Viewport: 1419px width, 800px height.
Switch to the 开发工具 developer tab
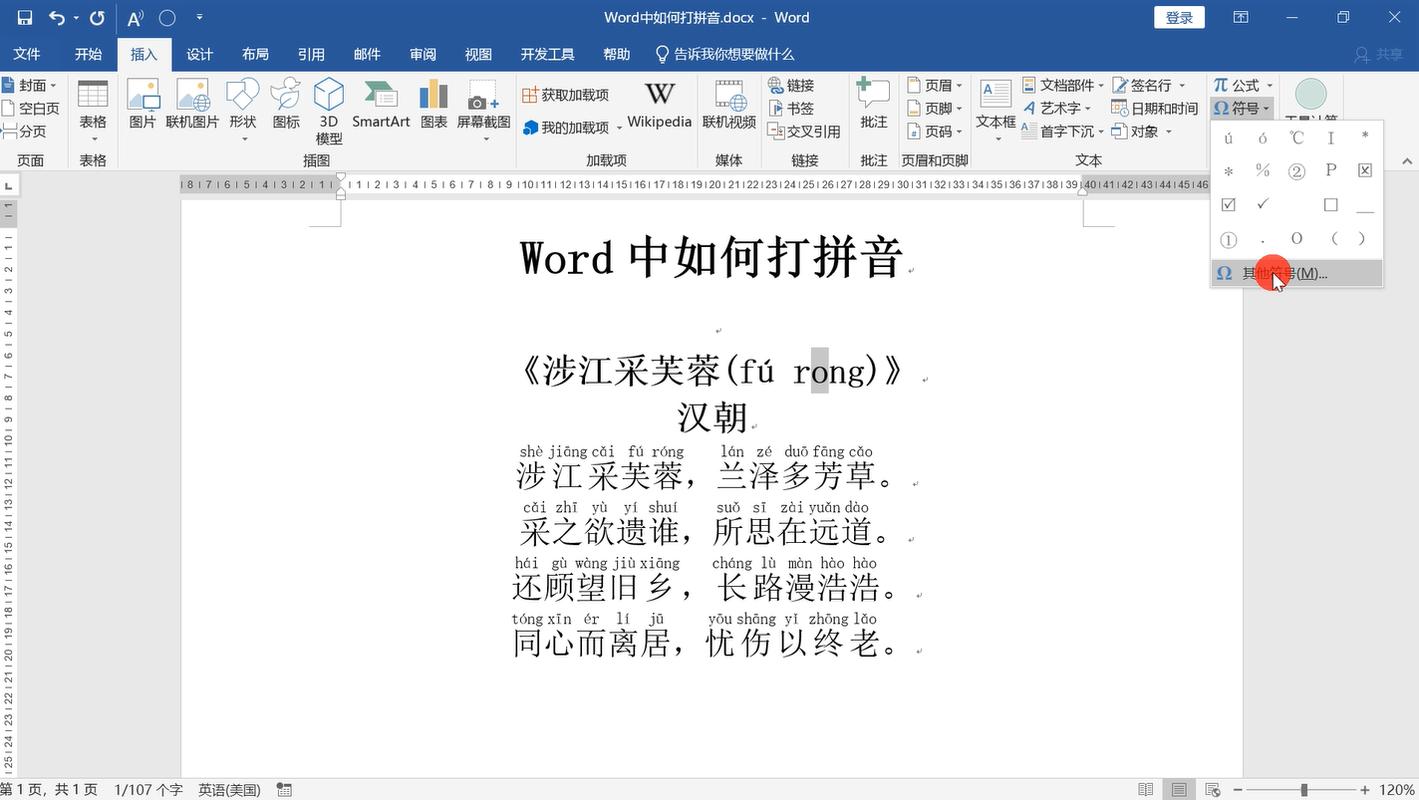(547, 54)
